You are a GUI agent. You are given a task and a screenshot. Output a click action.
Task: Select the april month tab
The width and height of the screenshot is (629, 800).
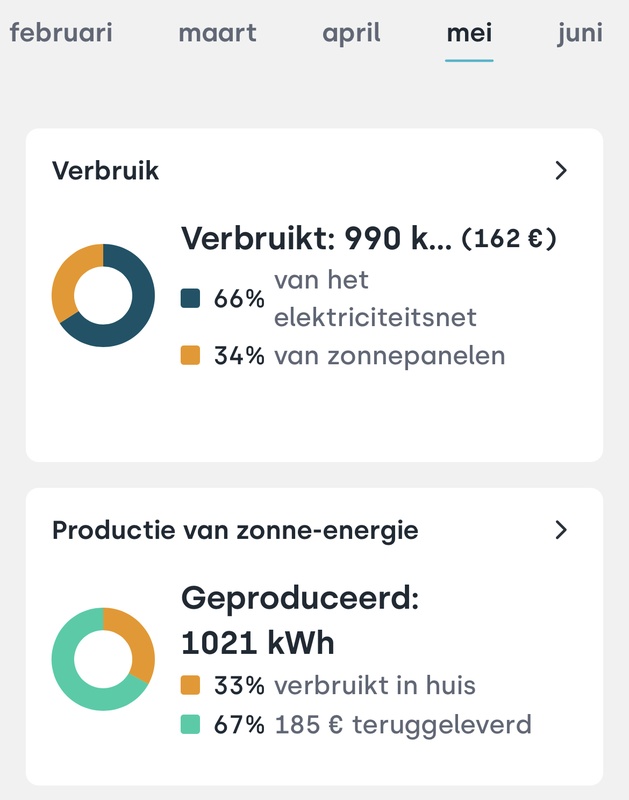point(351,32)
